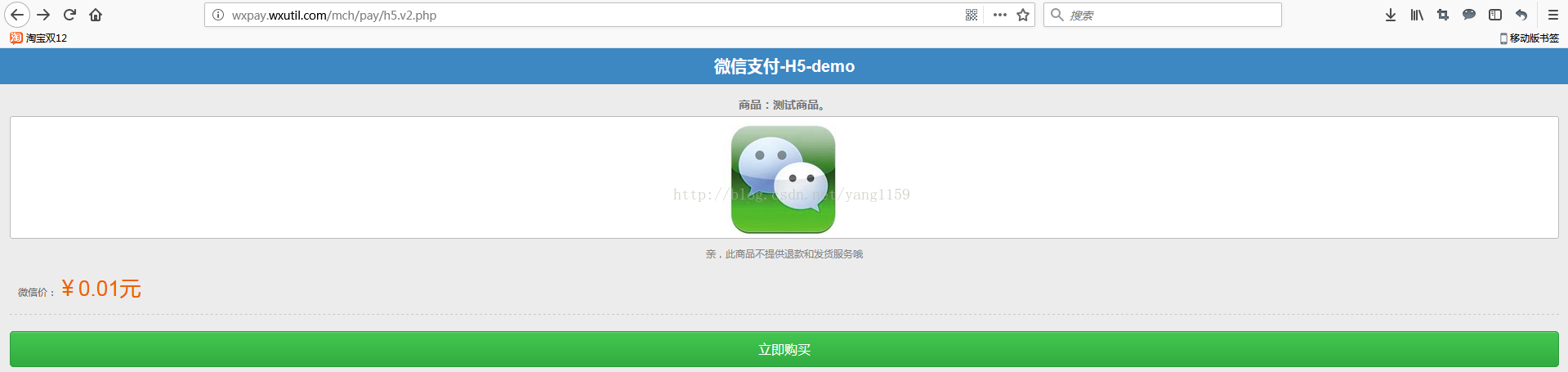The image size is (1568, 372).
Task: Open page actions three-dot menu
Action: click(999, 15)
